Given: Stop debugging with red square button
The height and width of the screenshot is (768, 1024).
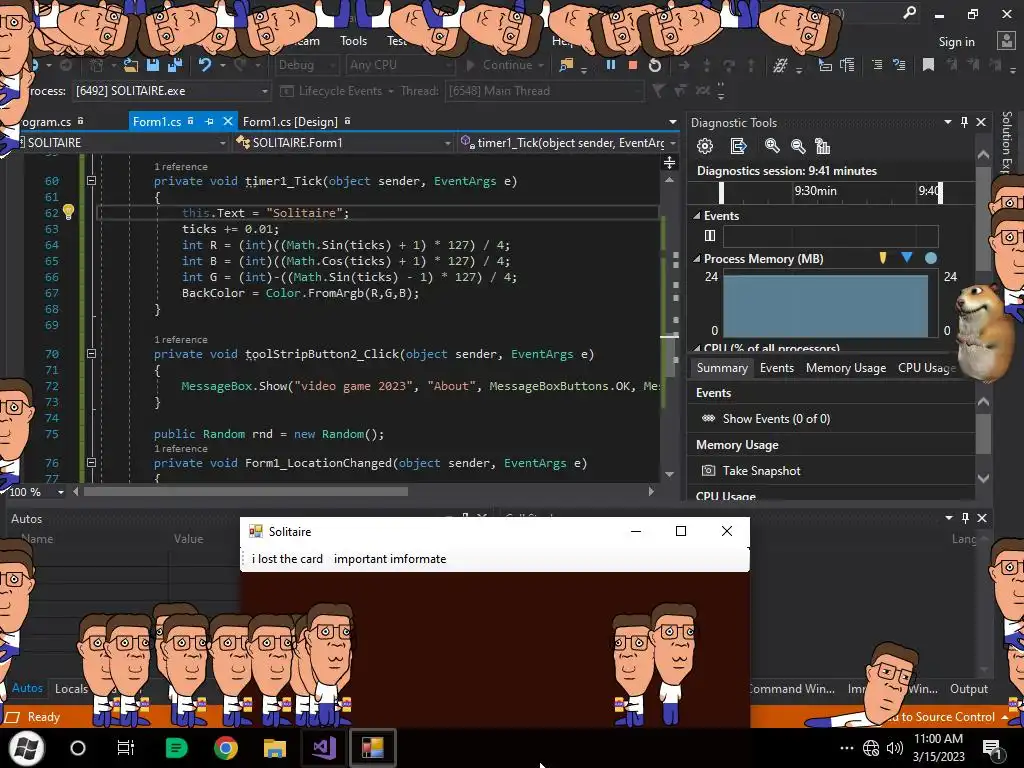Looking at the screenshot, I should tap(632, 65).
